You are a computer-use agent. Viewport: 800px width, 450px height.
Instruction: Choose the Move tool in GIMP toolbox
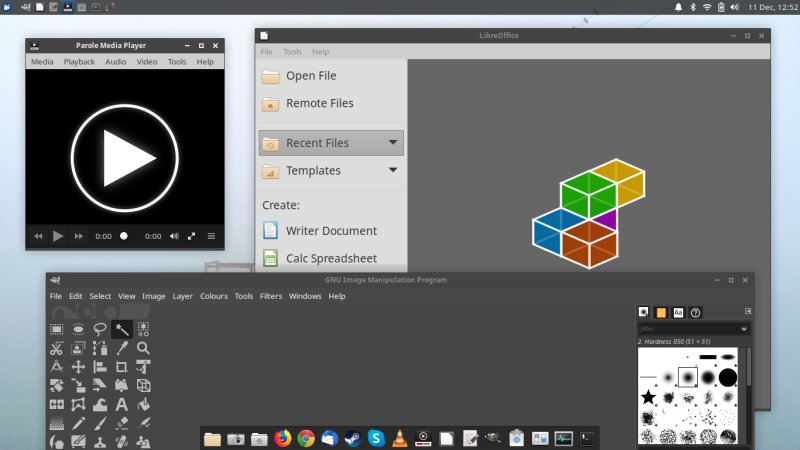click(x=78, y=367)
